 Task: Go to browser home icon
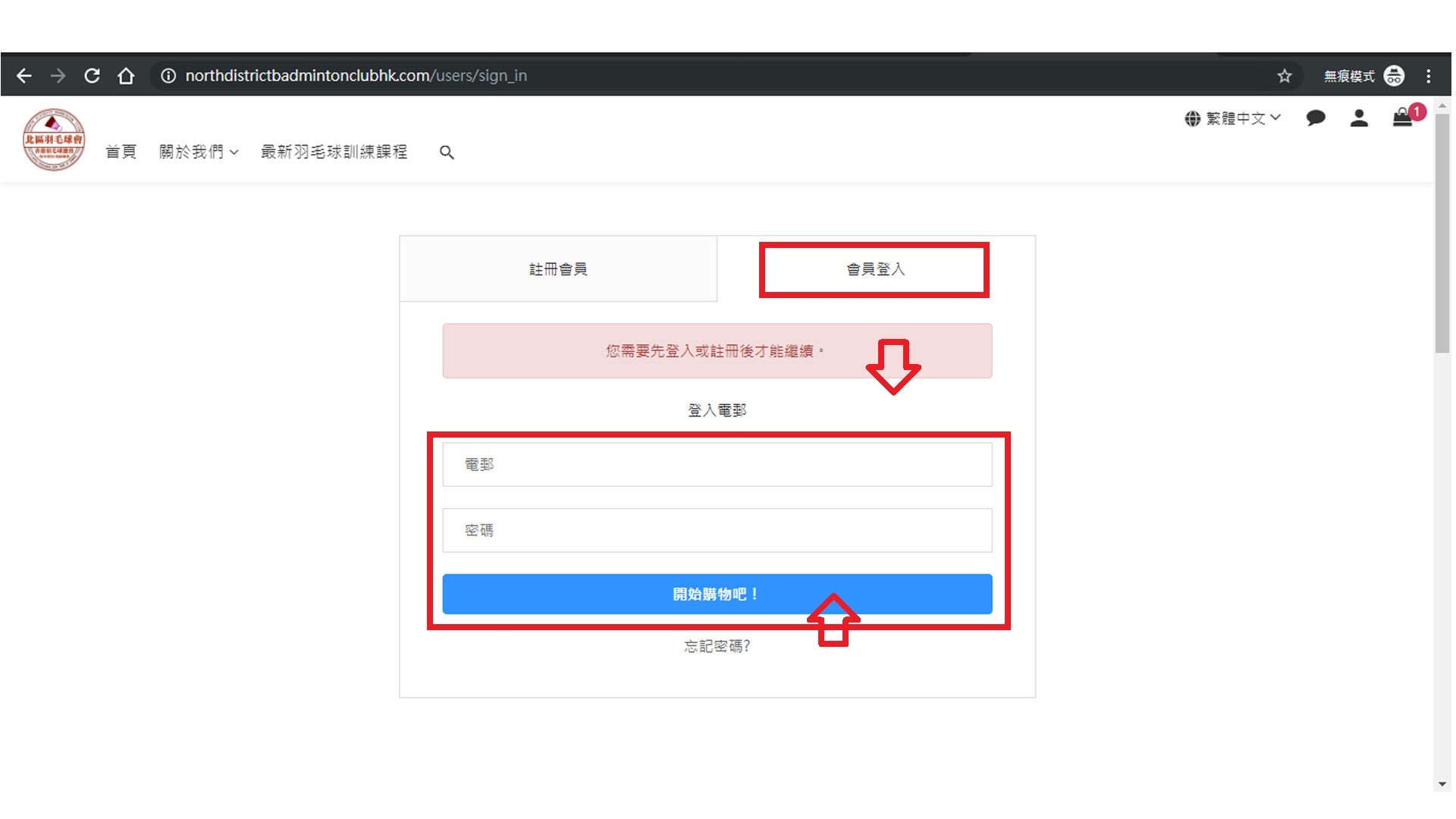pyautogui.click(x=126, y=76)
